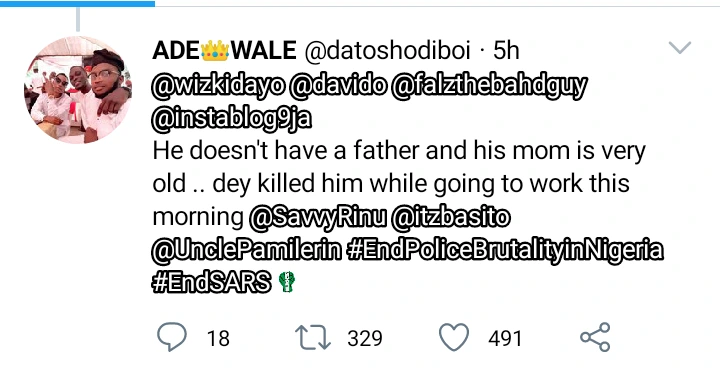Open the share icon options
Screen dimensions: 720x375
[595, 337]
